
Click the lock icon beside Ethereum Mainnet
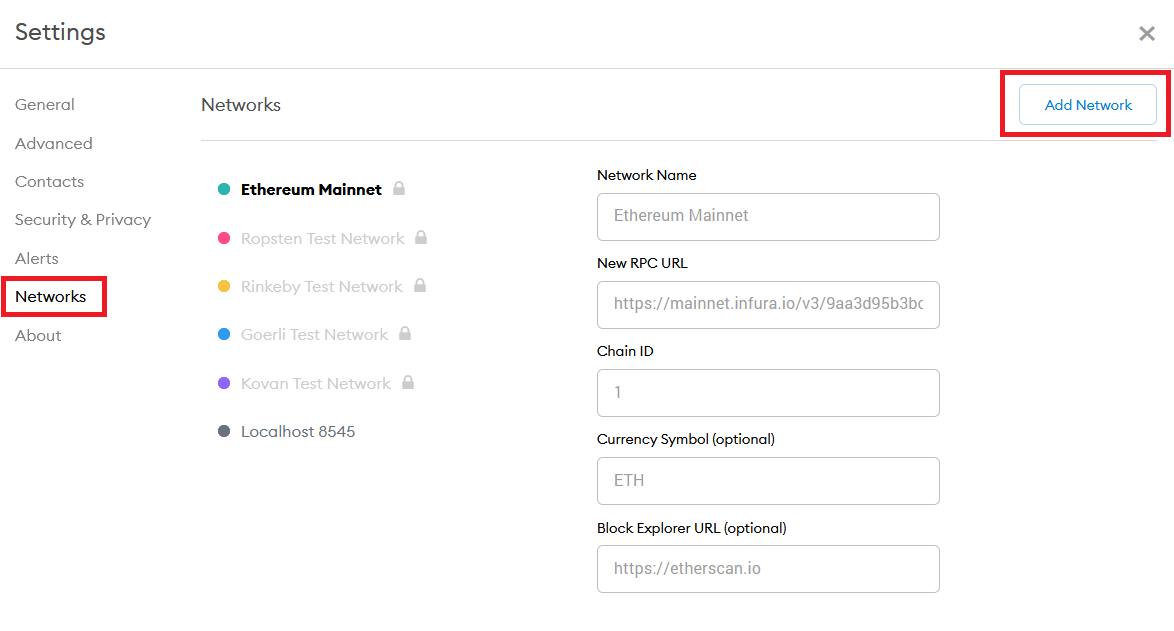click(399, 188)
